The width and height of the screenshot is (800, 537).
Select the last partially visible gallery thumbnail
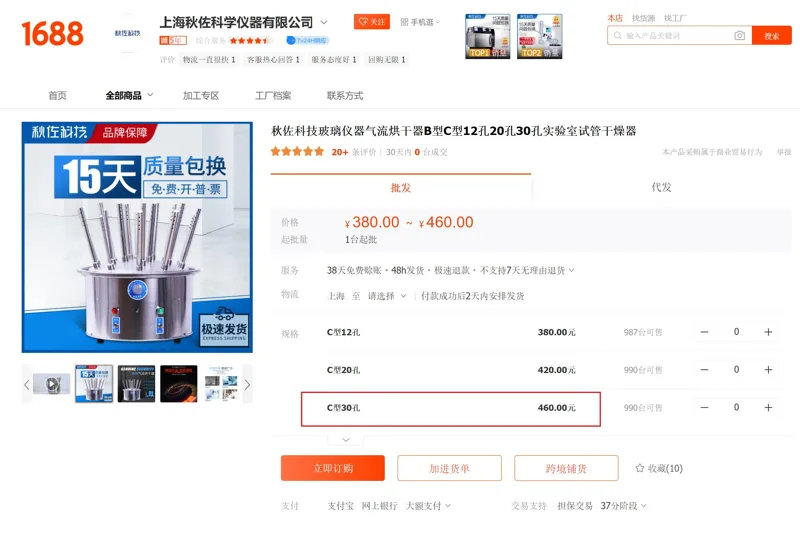(221, 383)
